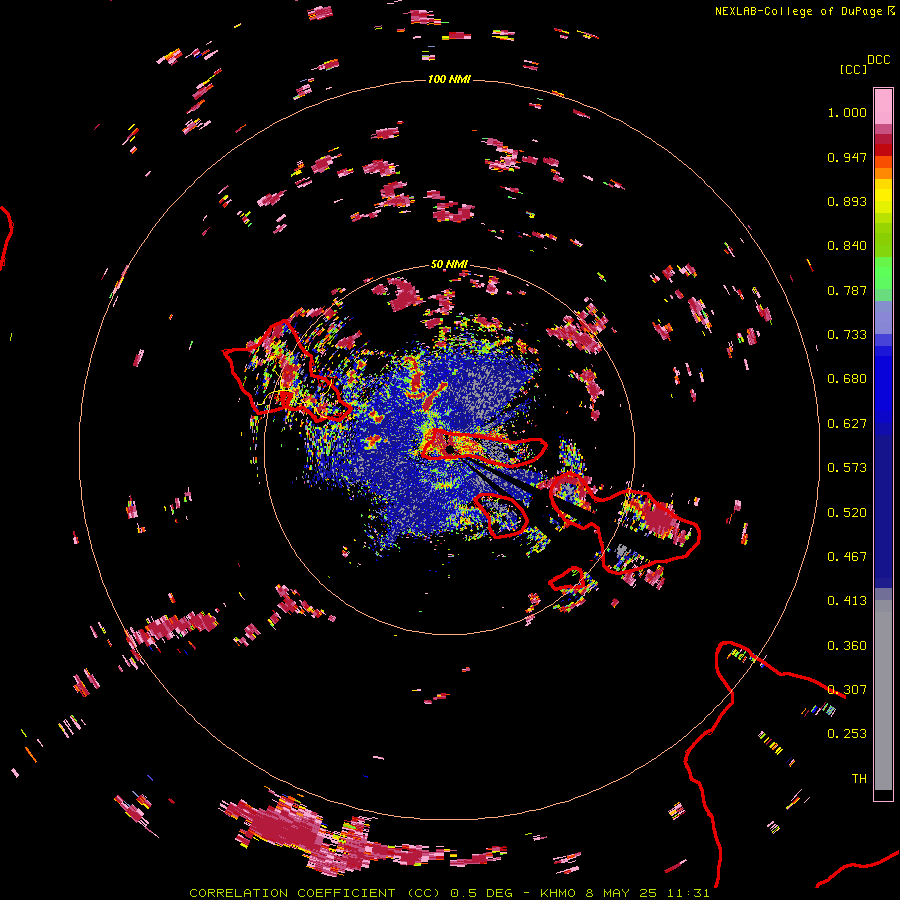Screen dimensions: 900x900
Task: Click the NEXLAB-College of DuPage label
Action: pyautogui.click(x=798, y=11)
